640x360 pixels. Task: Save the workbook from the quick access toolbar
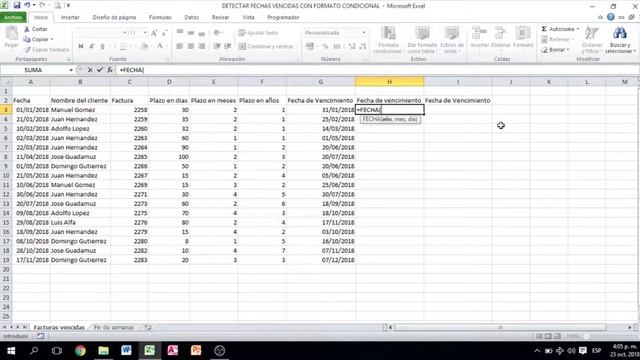click(17, 6)
